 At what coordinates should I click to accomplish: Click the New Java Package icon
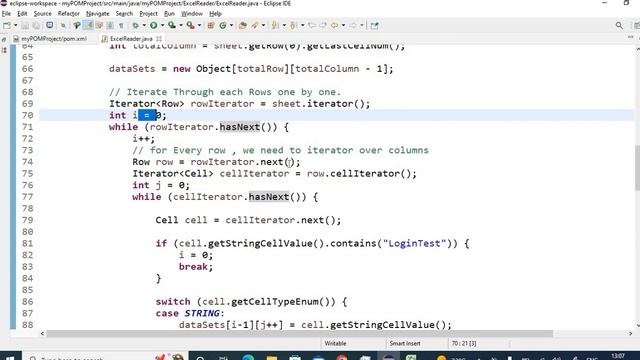click(x=211, y=25)
